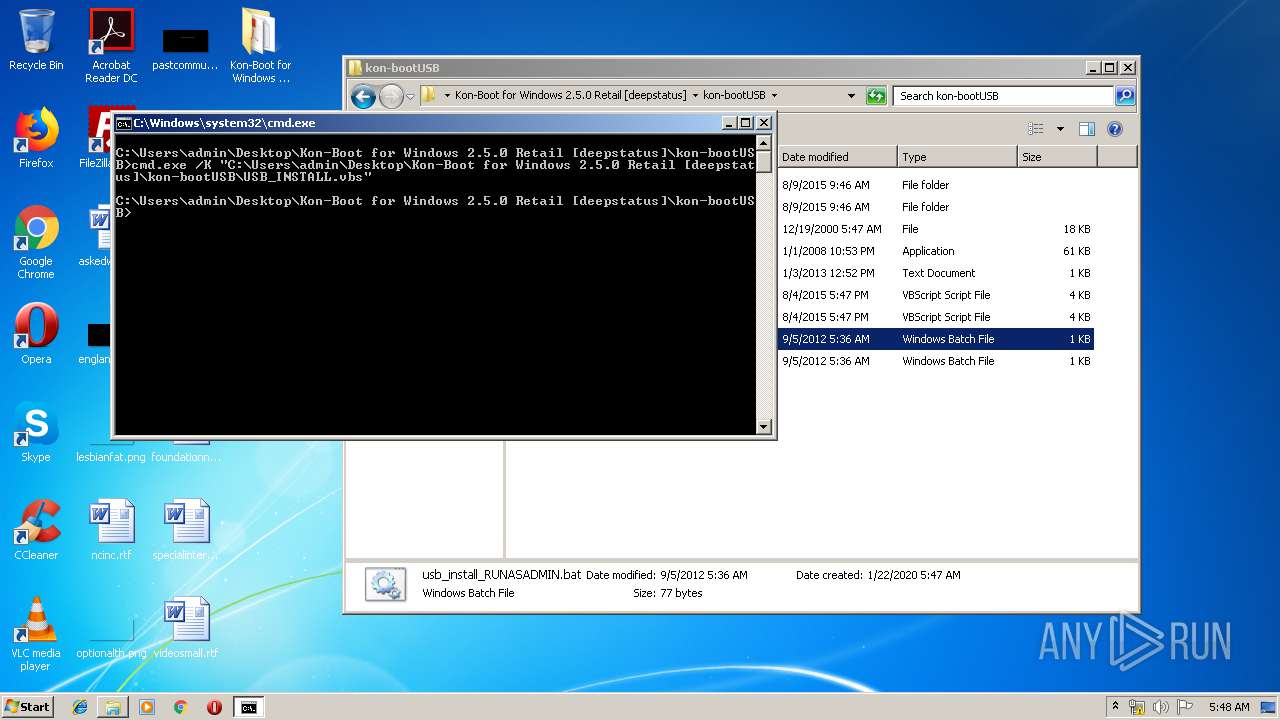Open Opera browser desktop shortcut
This screenshot has height=720, width=1280.
pos(36,335)
